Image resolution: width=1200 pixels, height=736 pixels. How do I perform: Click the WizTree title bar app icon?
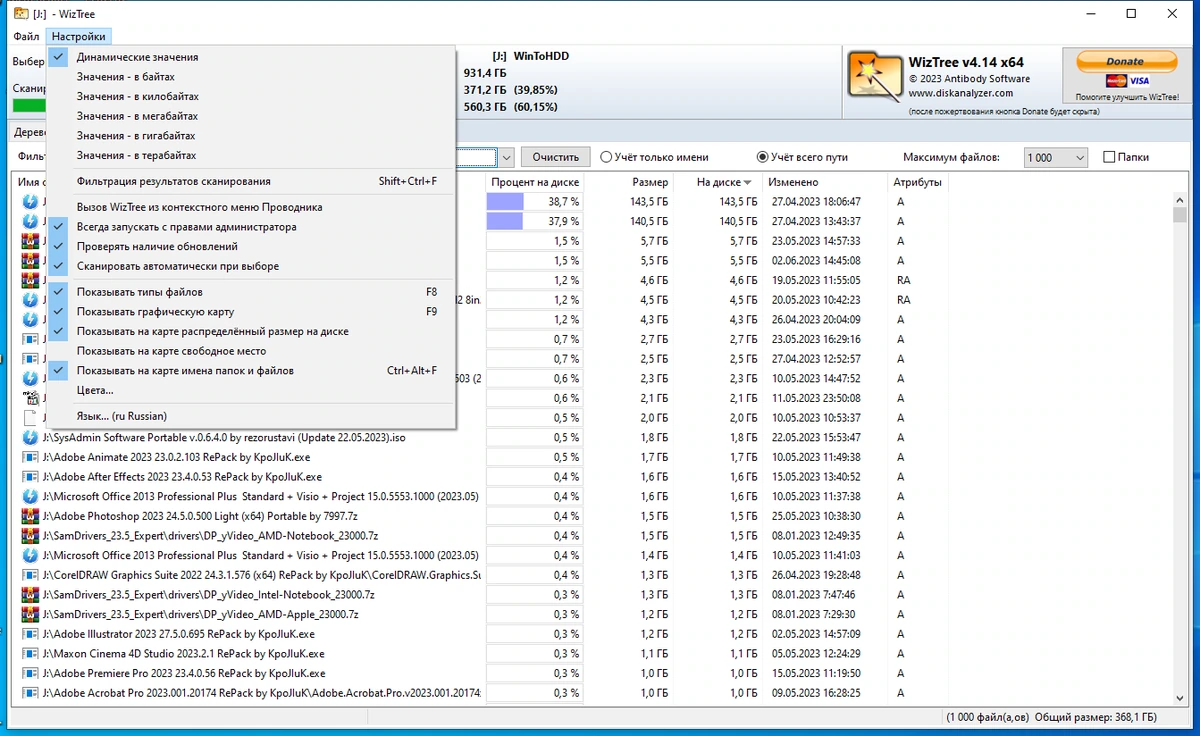(19, 13)
